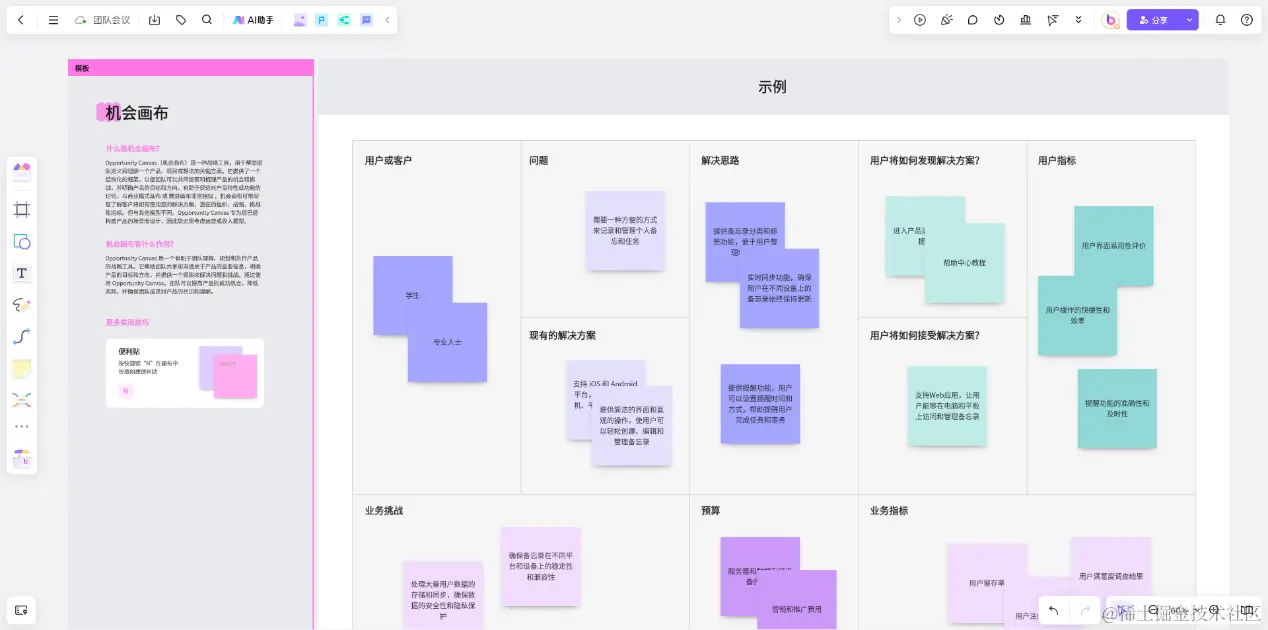The image size is (1268, 630).
Task: Expand more tools with double-chevron down
Action: 1078,20
